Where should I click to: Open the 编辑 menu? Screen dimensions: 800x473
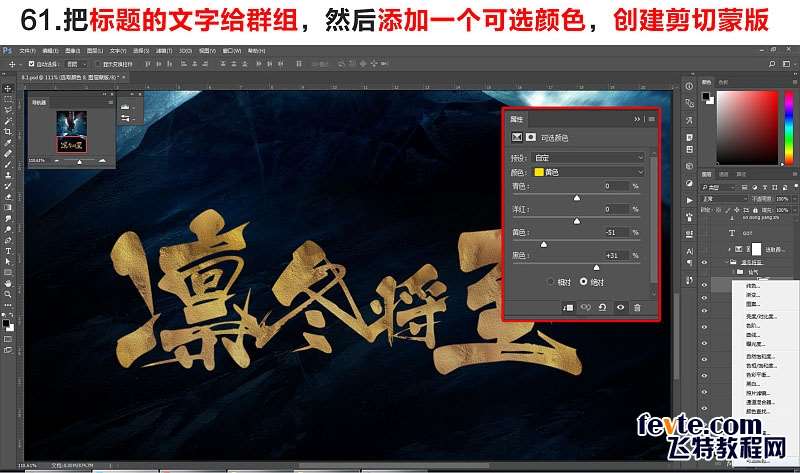[x=49, y=51]
